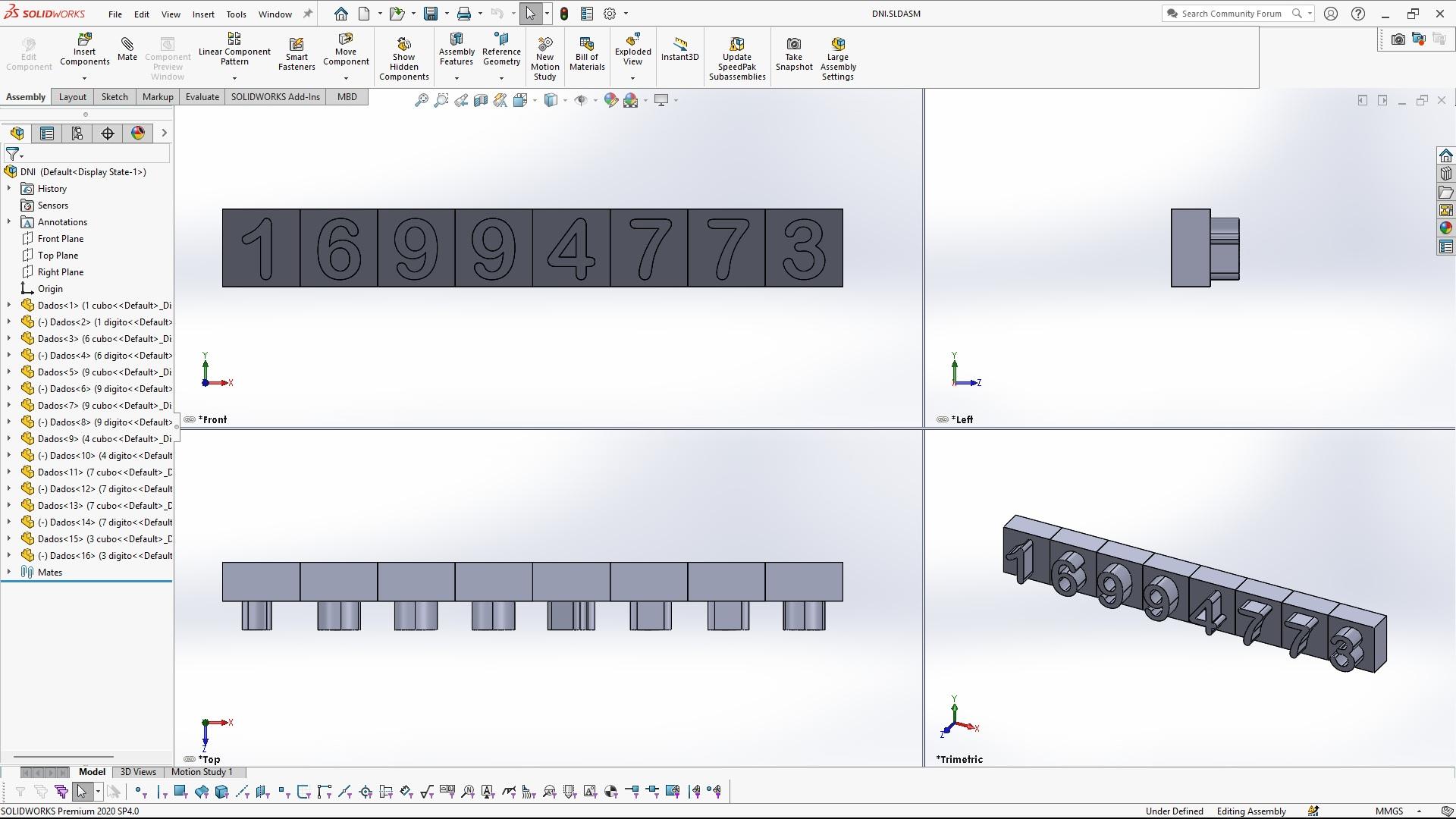Click the Save icon in title bar
1456x819 pixels.
tap(431, 14)
